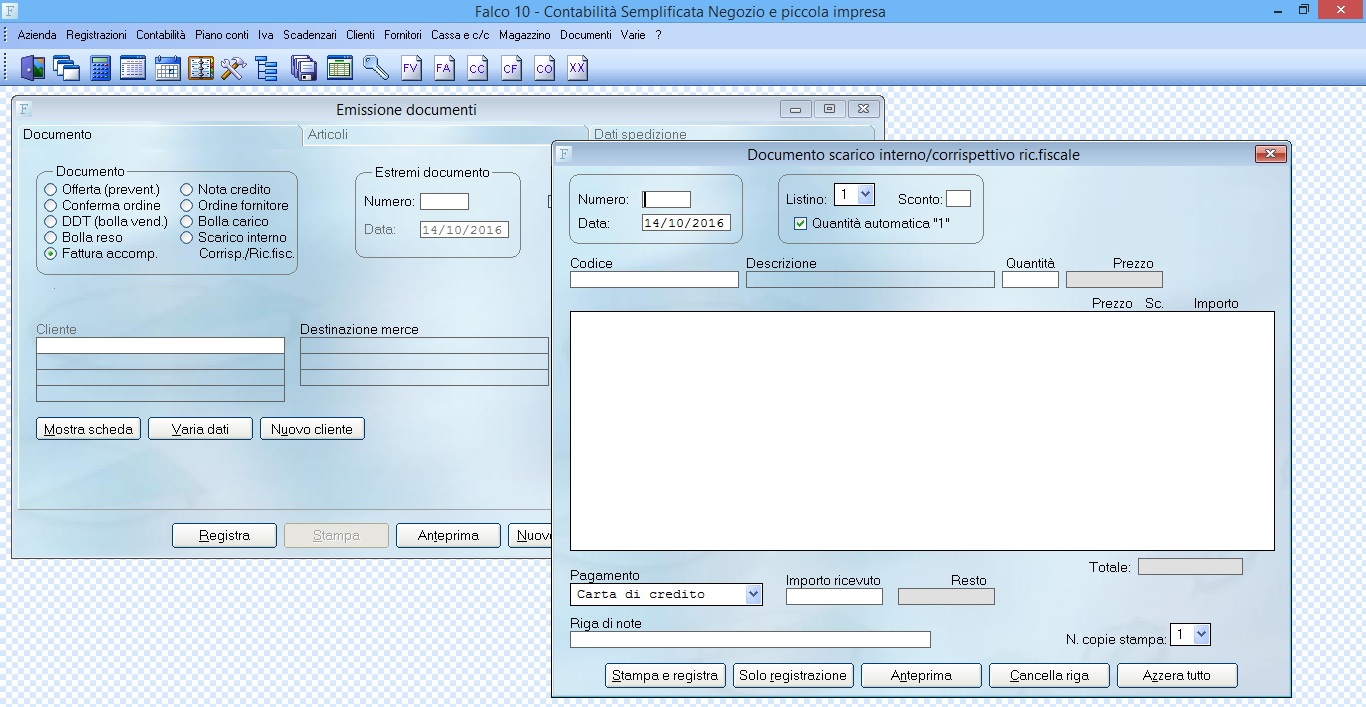Click the Sconto input field
The image size is (1366, 707).
click(x=958, y=198)
